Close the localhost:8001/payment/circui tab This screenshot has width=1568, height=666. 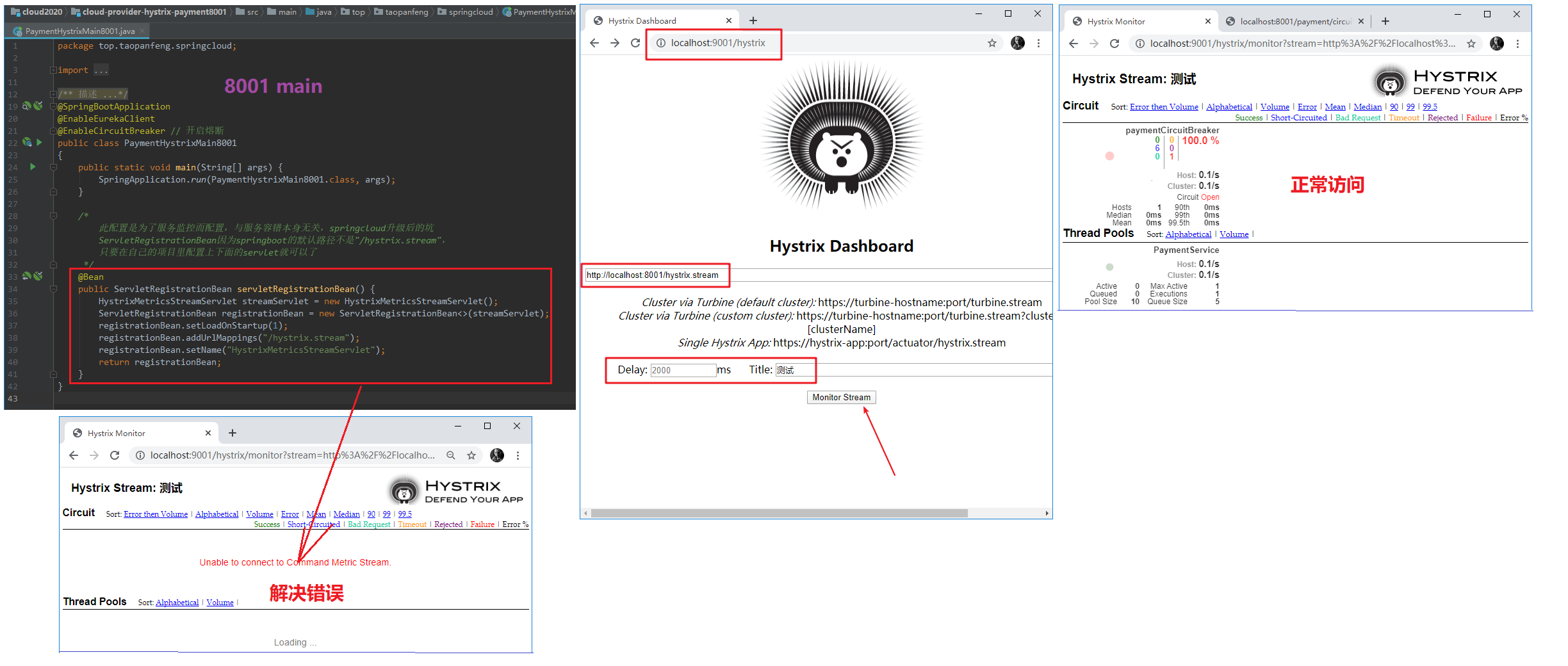click(x=1361, y=21)
